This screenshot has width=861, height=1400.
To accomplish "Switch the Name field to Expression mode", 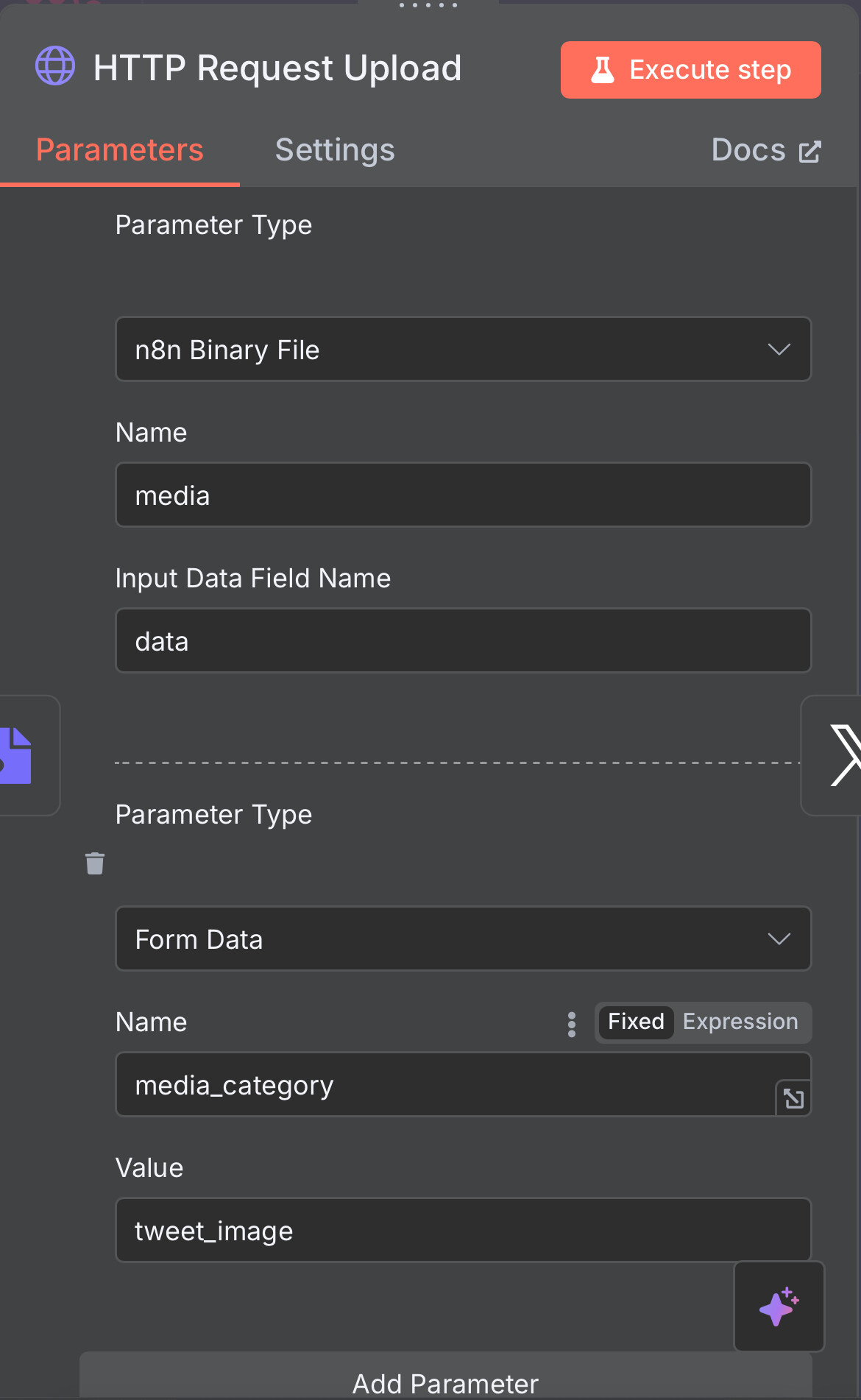I will (740, 1022).
